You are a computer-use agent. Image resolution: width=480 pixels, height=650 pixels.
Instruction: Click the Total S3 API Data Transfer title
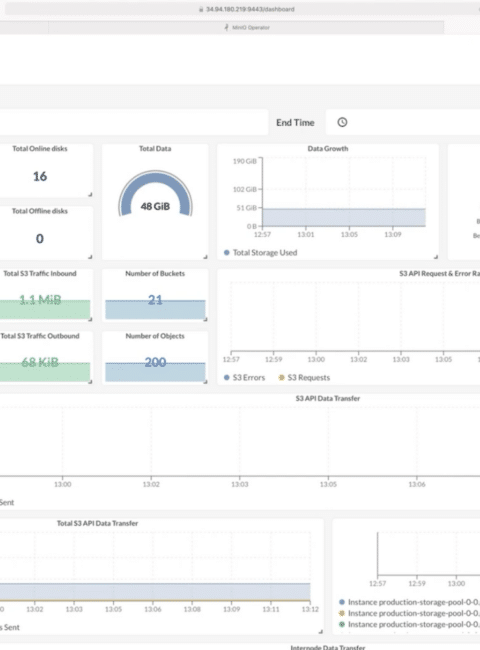click(x=97, y=523)
